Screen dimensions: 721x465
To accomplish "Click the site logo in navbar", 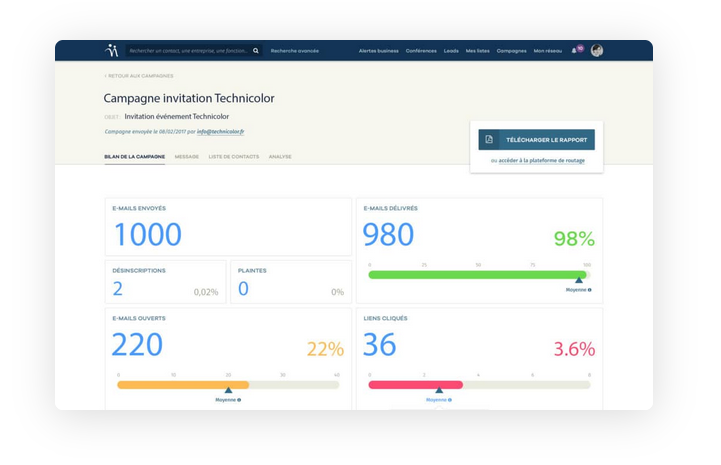I will pyautogui.click(x=112, y=50).
